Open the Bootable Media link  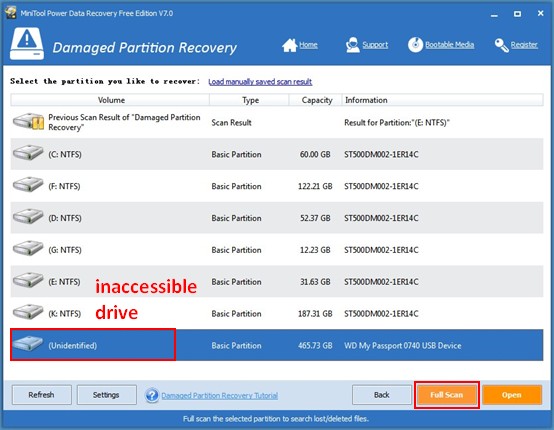449,45
